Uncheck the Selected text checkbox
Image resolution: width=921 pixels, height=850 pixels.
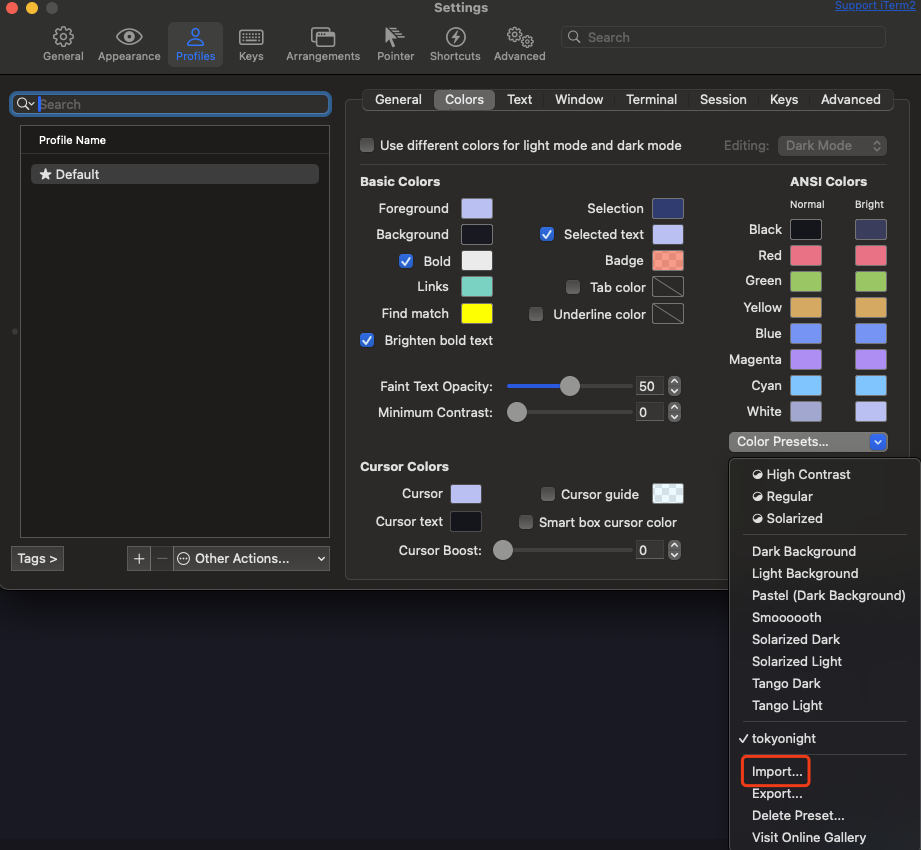(x=547, y=234)
